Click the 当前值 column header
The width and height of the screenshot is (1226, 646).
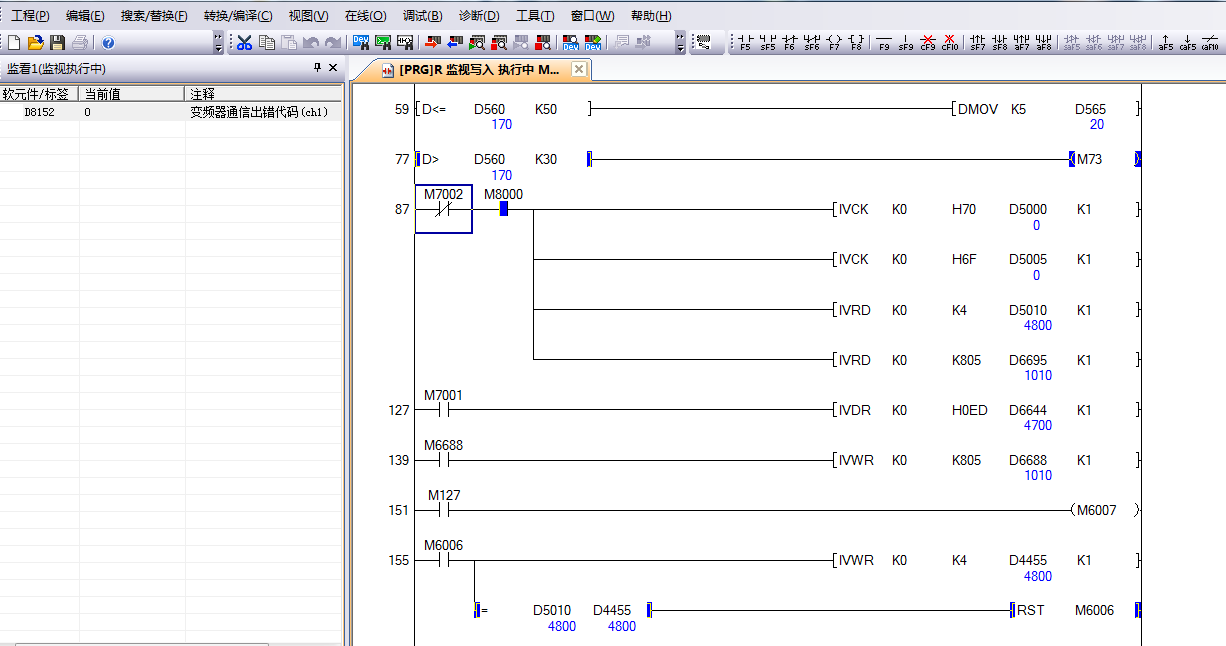point(102,94)
